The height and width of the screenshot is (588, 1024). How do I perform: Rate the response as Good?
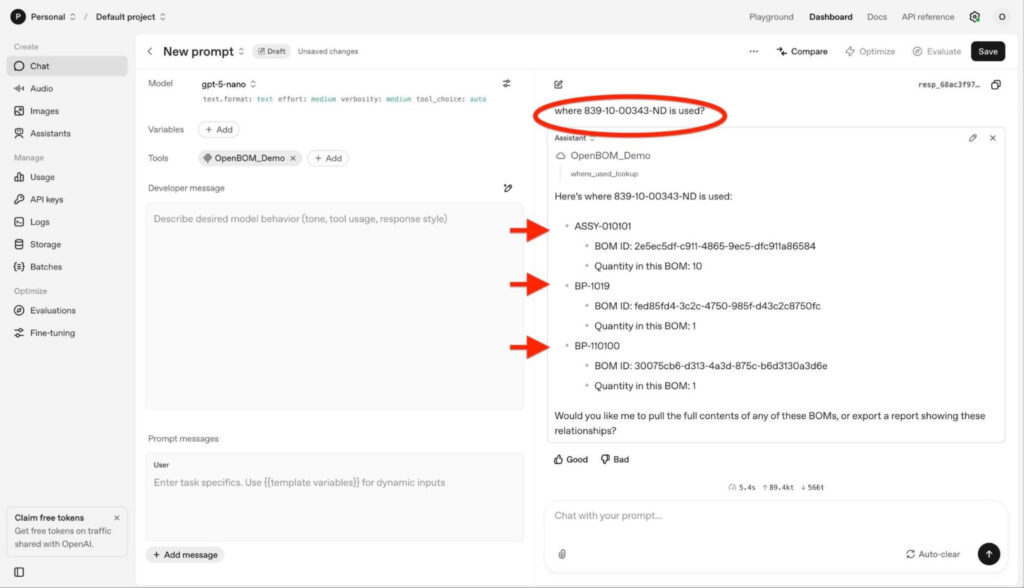coord(571,460)
